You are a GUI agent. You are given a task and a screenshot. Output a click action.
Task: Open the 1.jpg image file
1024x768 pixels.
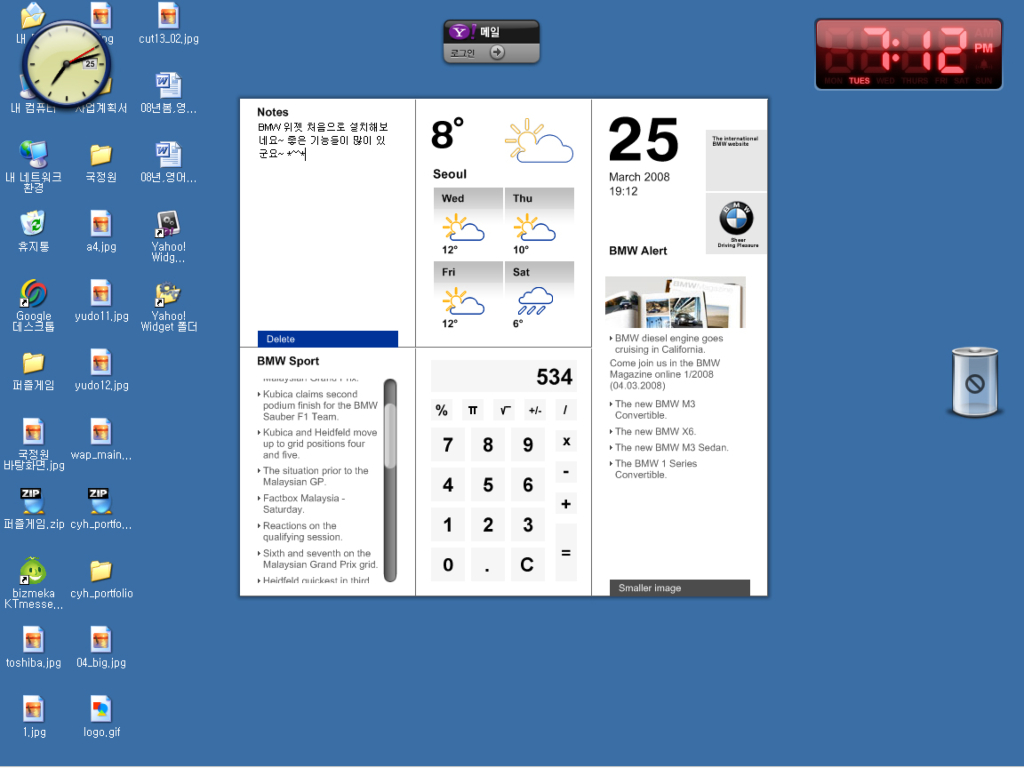(x=33, y=716)
